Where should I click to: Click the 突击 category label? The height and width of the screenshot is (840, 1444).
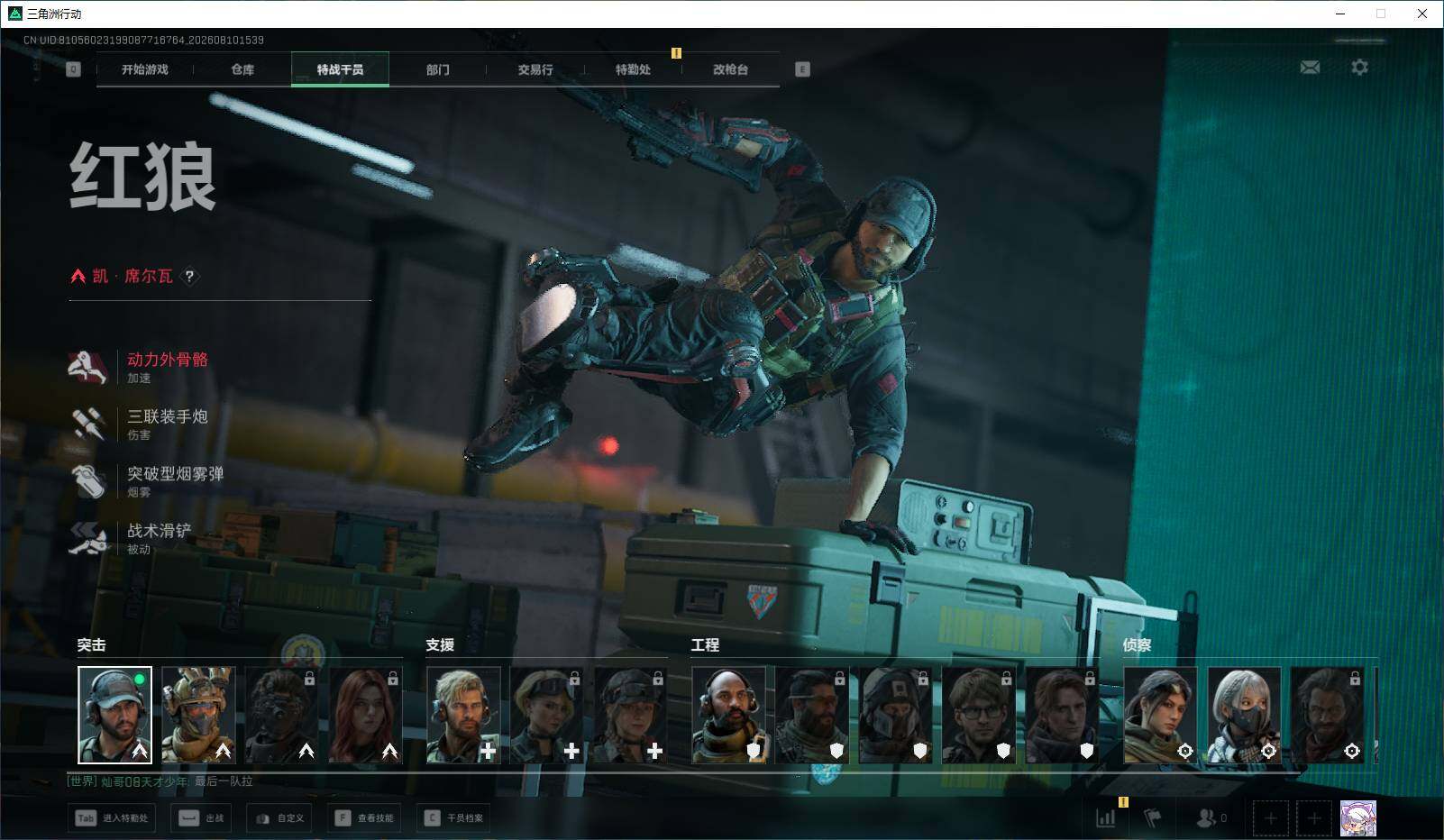(x=91, y=645)
